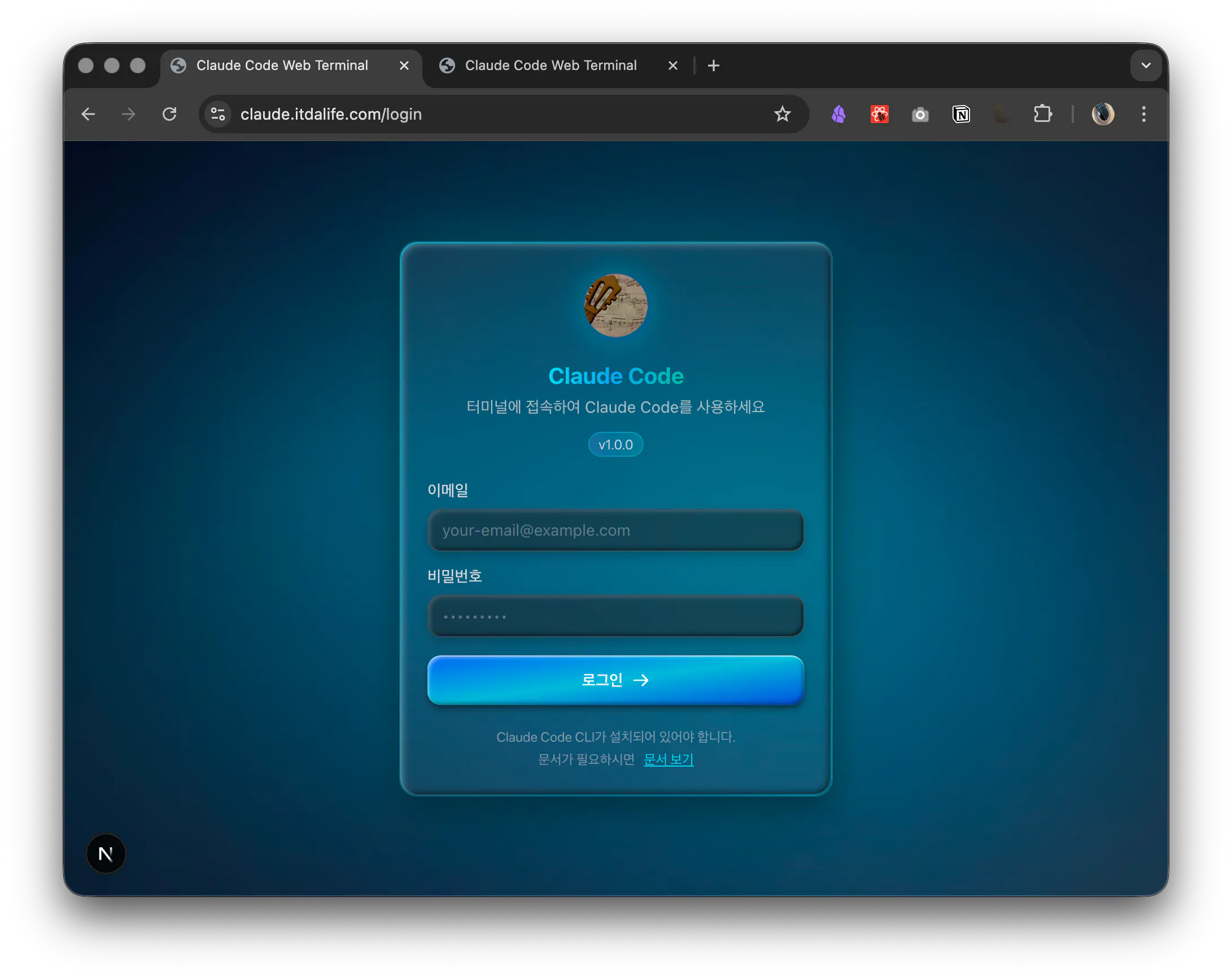Expand the tab search dropdown chevron
The image size is (1232, 980).
tap(1146, 65)
